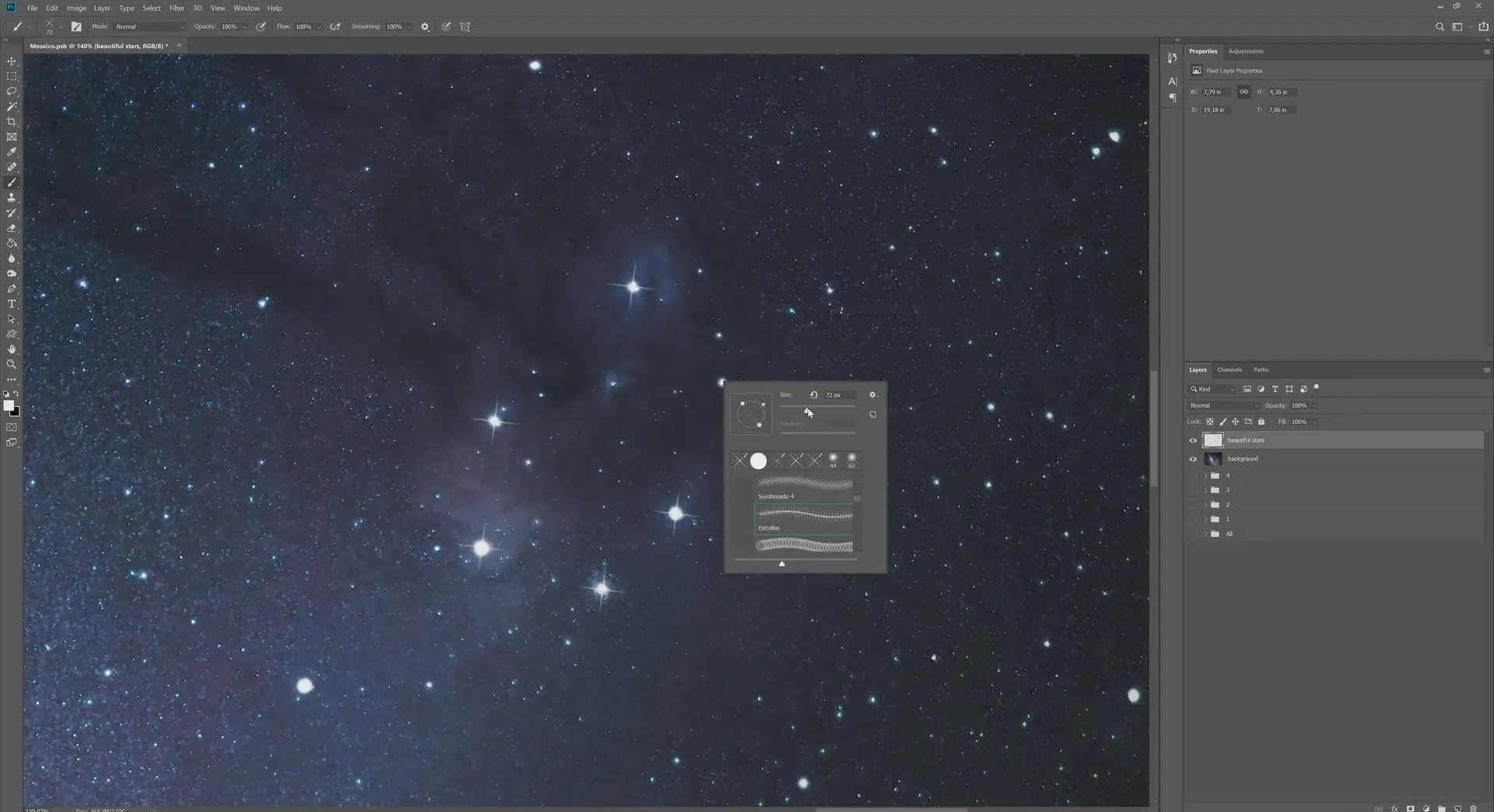Screen dimensions: 1494x812
Task: Select the Eyedropper tool
Action: [12, 152]
